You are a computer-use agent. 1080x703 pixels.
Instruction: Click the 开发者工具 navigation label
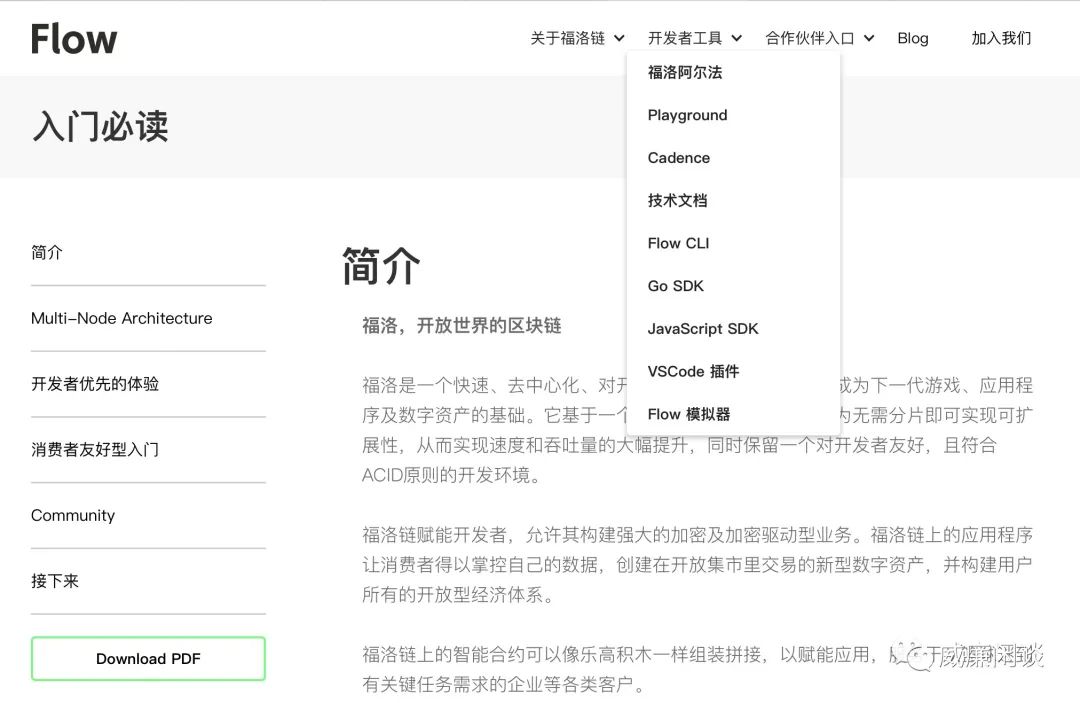click(685, 39)
